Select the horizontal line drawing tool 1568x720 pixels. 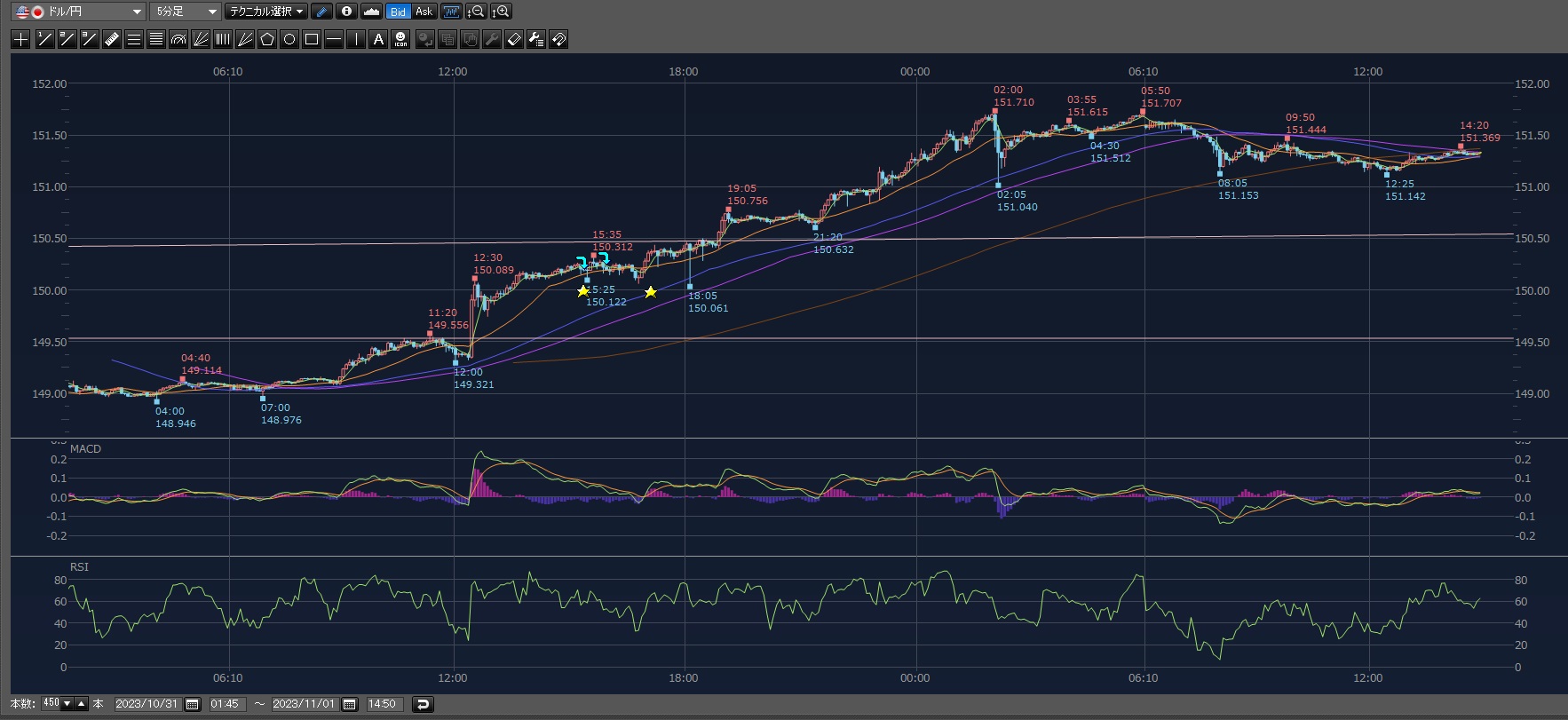333,39
